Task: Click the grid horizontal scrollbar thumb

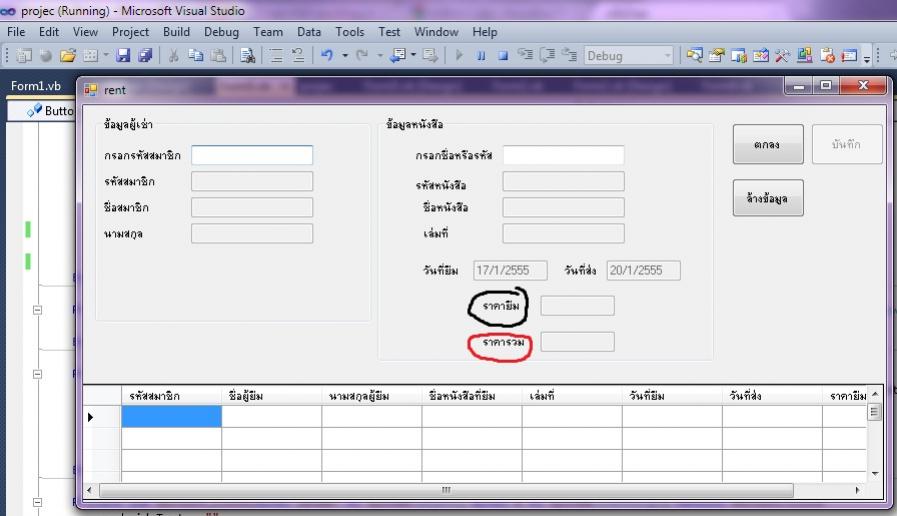Action: pyautogui.click(x=446, y=490)
